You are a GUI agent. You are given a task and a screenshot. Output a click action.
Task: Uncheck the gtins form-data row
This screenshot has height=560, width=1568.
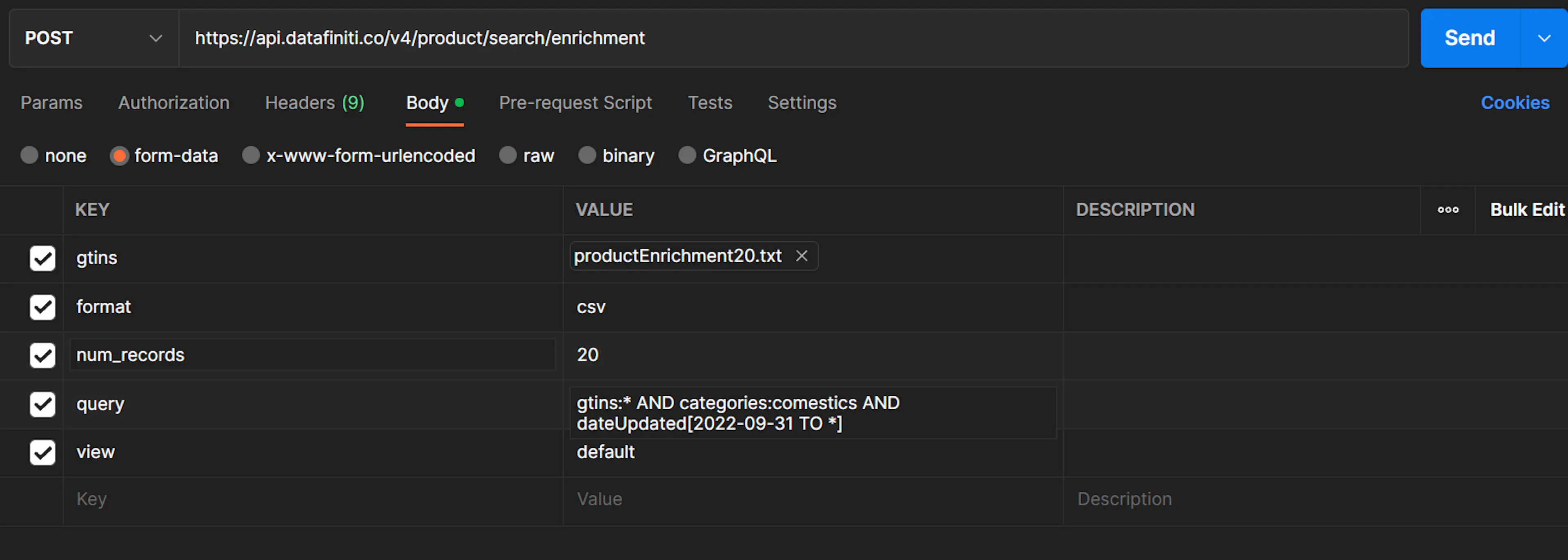coord(42,258)
